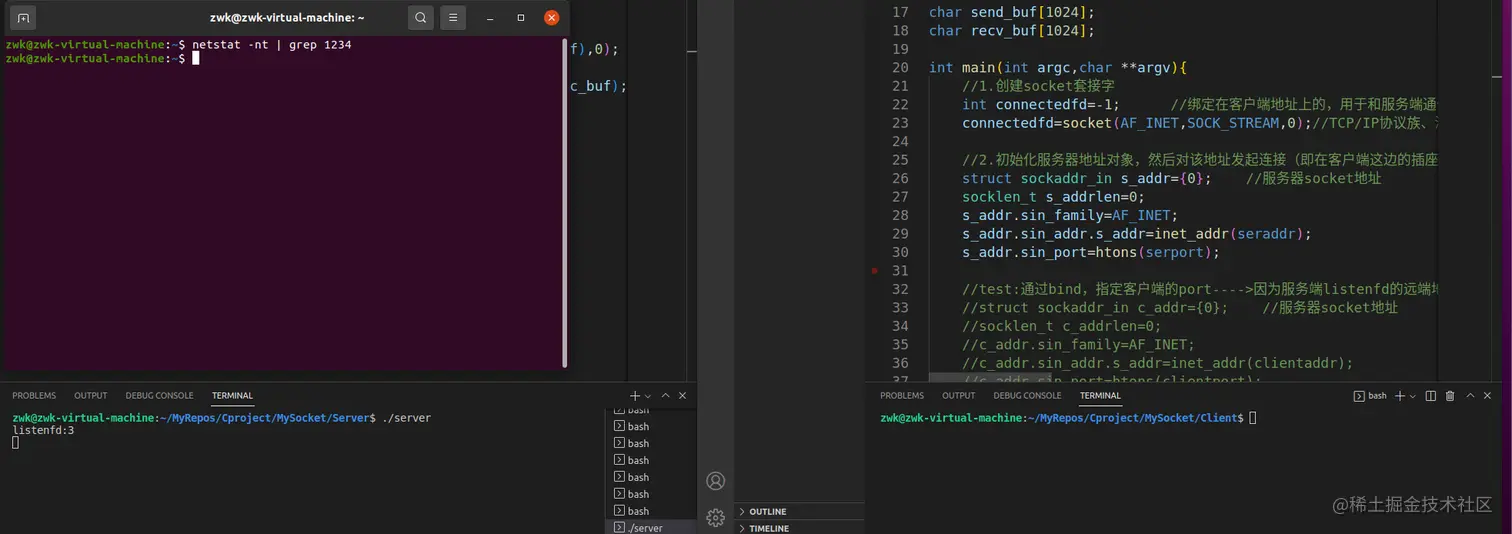Click 'char recv_buf[1024];' code line
The image size is (1512, 534).
[1012, 30]
